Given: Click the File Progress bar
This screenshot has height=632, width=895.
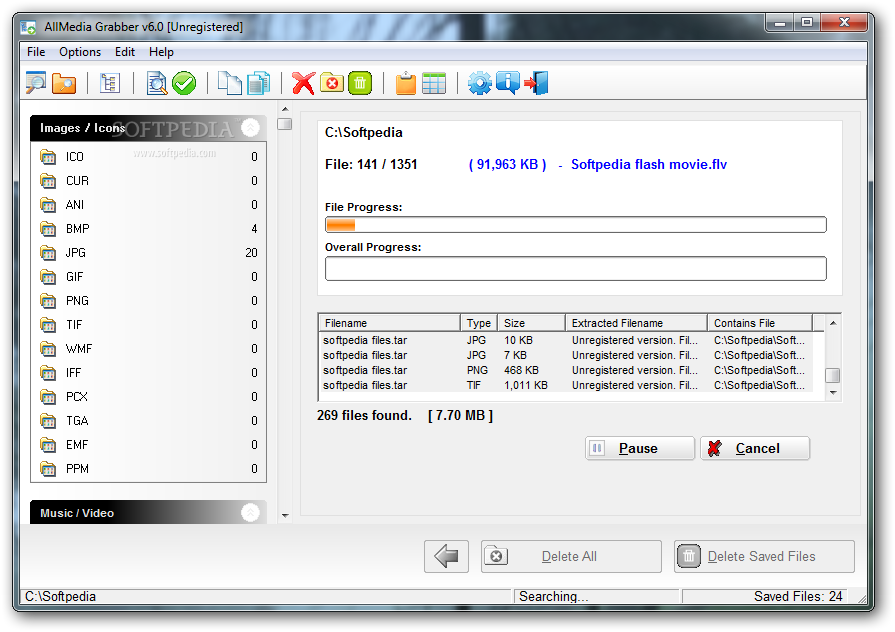Looking at the screenshot, I should tap(575, 224).
